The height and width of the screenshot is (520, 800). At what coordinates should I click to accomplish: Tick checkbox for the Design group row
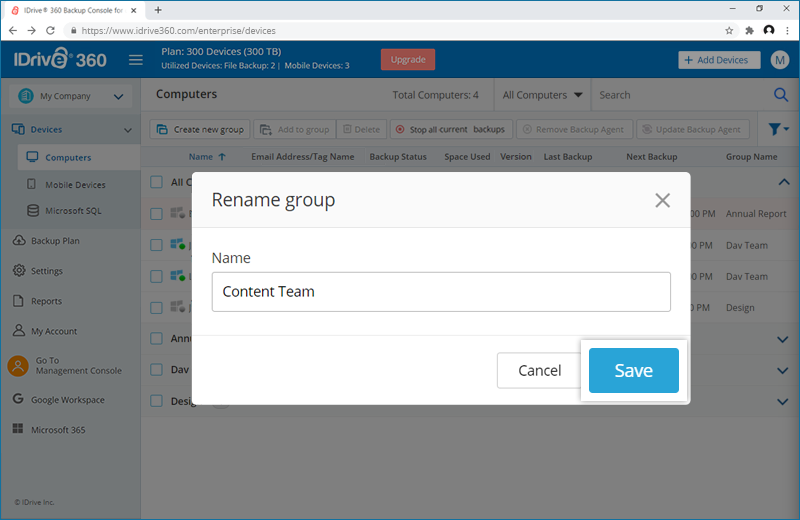[157, 401]
